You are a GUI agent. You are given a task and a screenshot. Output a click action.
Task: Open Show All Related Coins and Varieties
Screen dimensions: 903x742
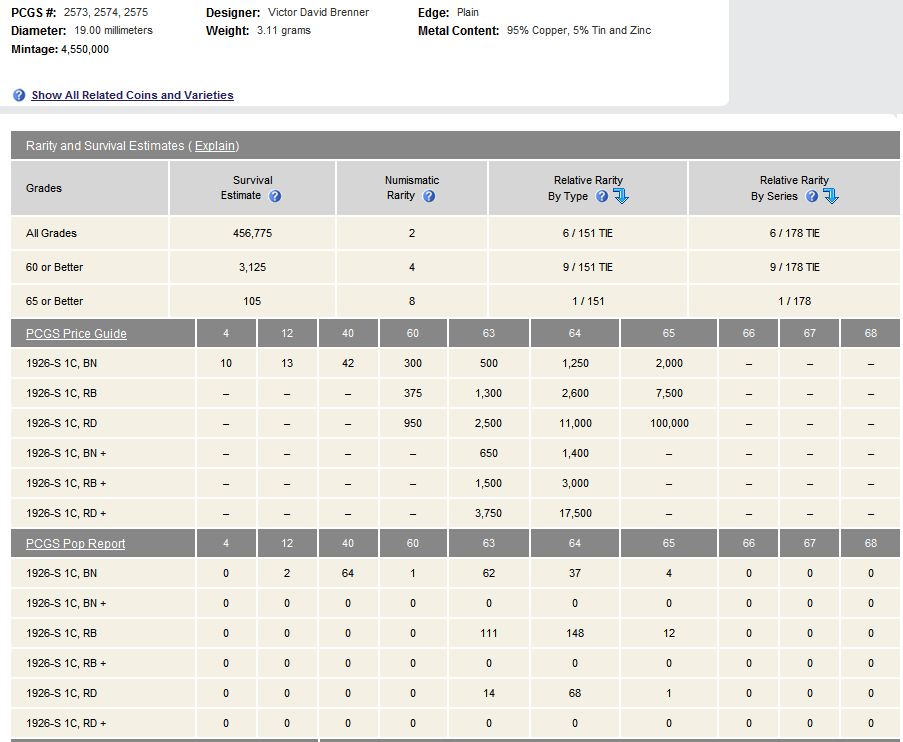(x=132, y=95)
